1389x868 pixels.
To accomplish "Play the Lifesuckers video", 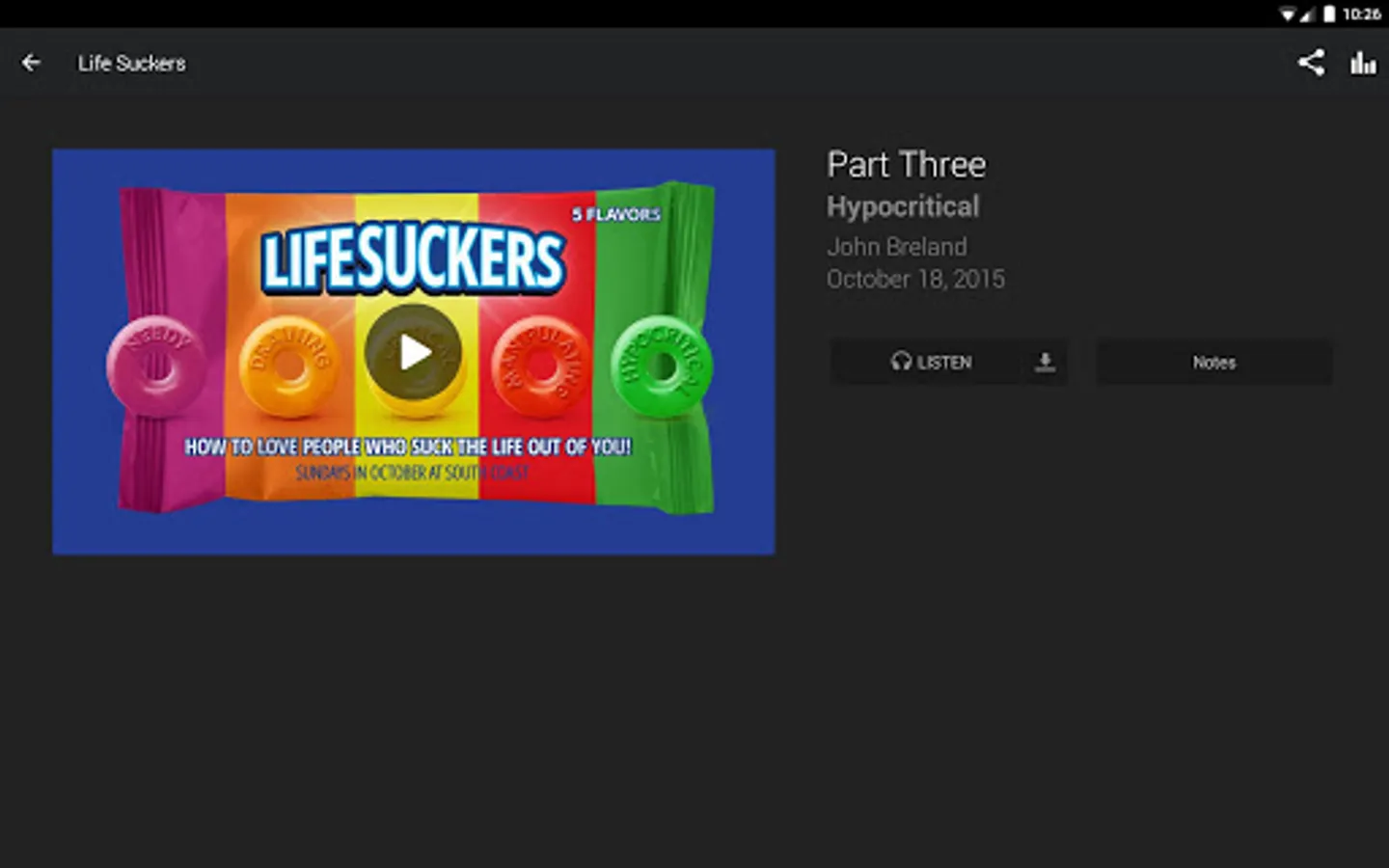I will point(413,352).
